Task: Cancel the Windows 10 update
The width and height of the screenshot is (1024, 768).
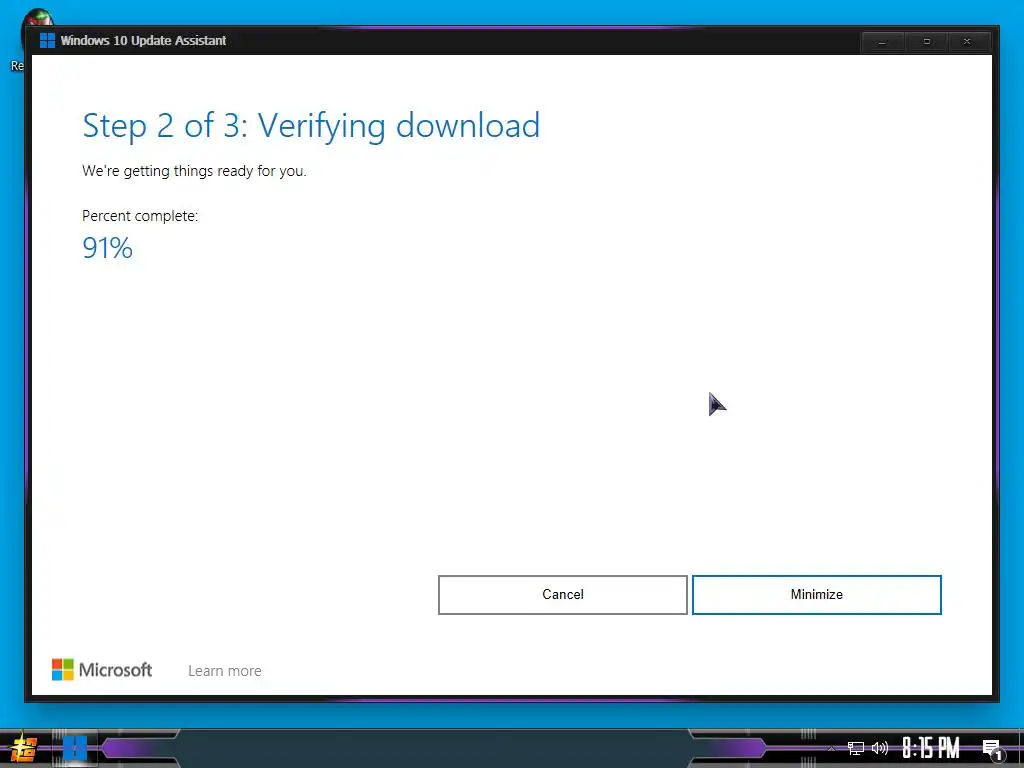Action: pos(562,594)
